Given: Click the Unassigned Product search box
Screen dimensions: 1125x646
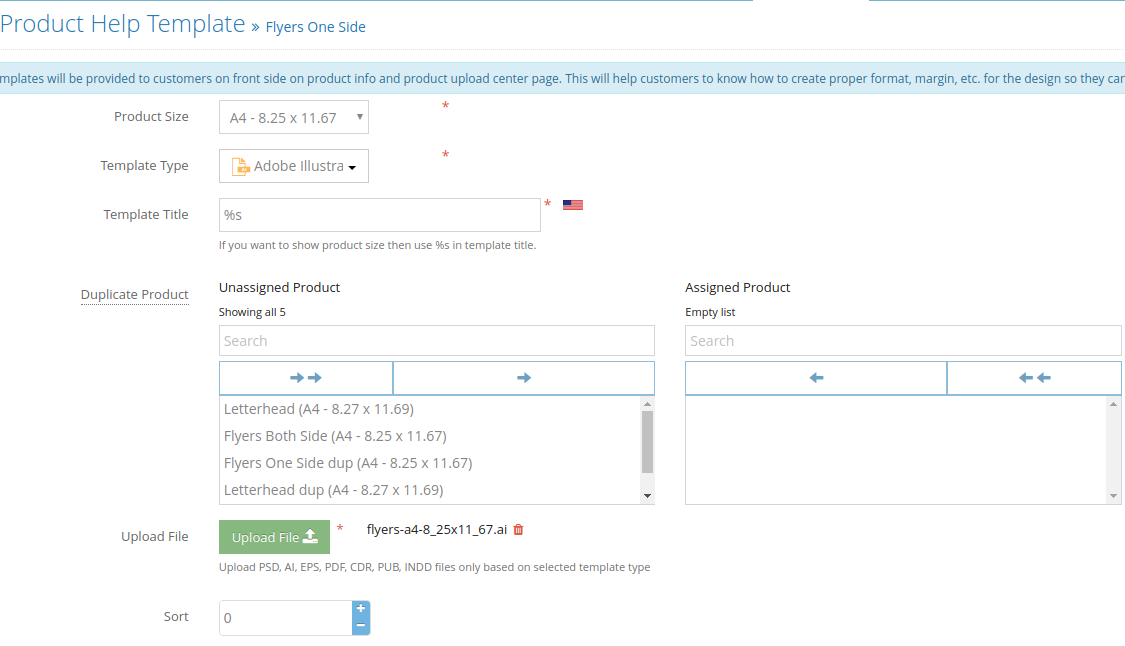Looking at the screenshot, I should 436,341.
